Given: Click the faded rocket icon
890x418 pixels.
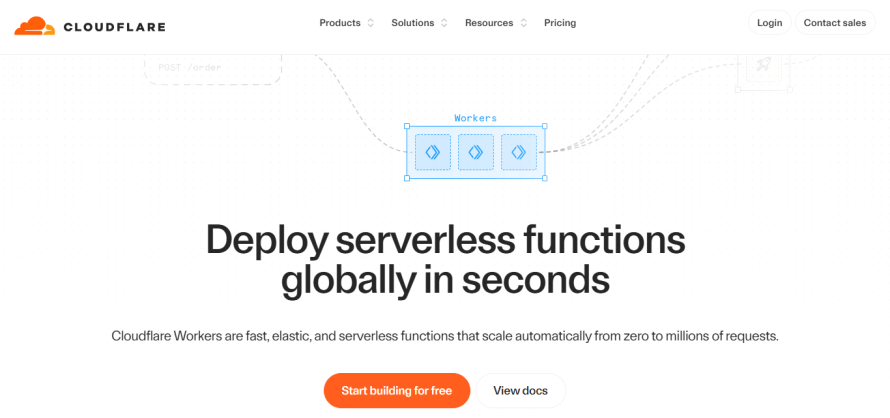Looking at the screenshot, I should point(763,65).
